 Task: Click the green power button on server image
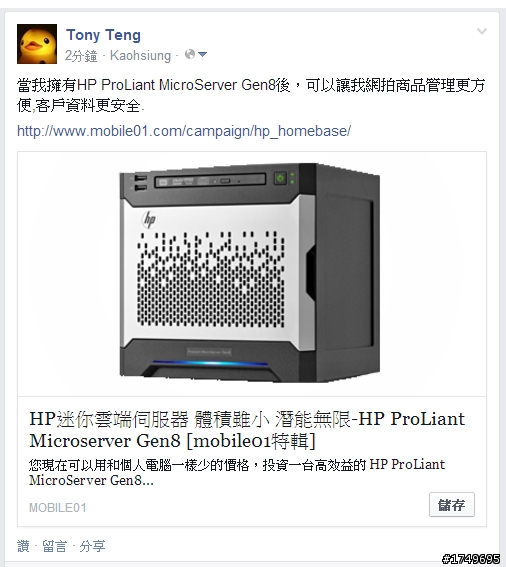[280, 178]
